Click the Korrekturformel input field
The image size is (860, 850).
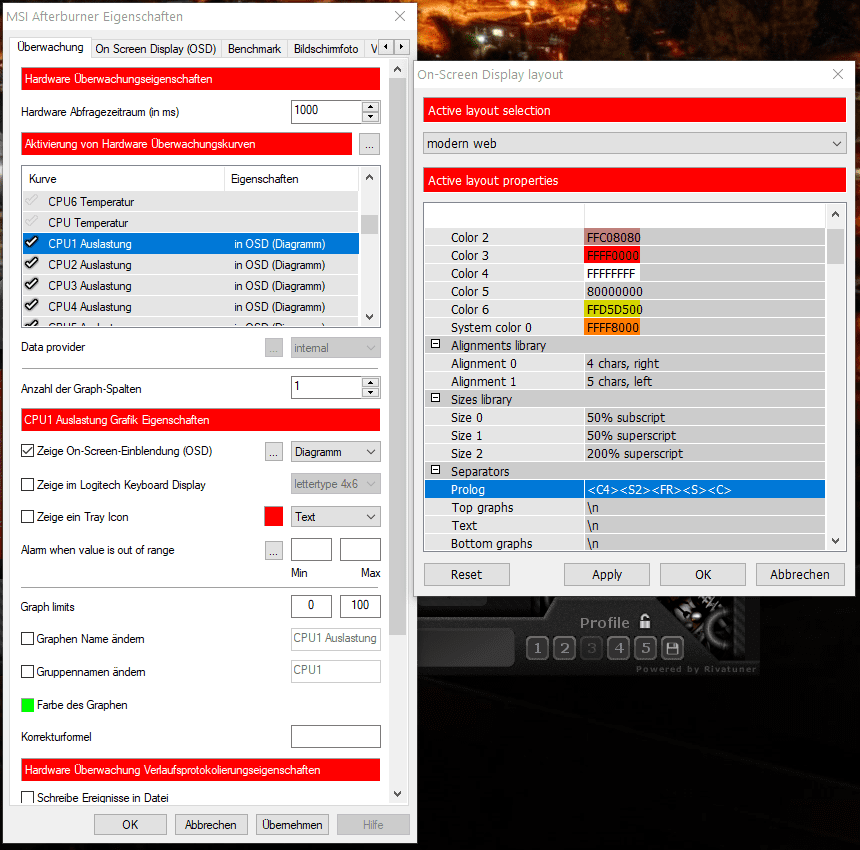coord(336,736)
